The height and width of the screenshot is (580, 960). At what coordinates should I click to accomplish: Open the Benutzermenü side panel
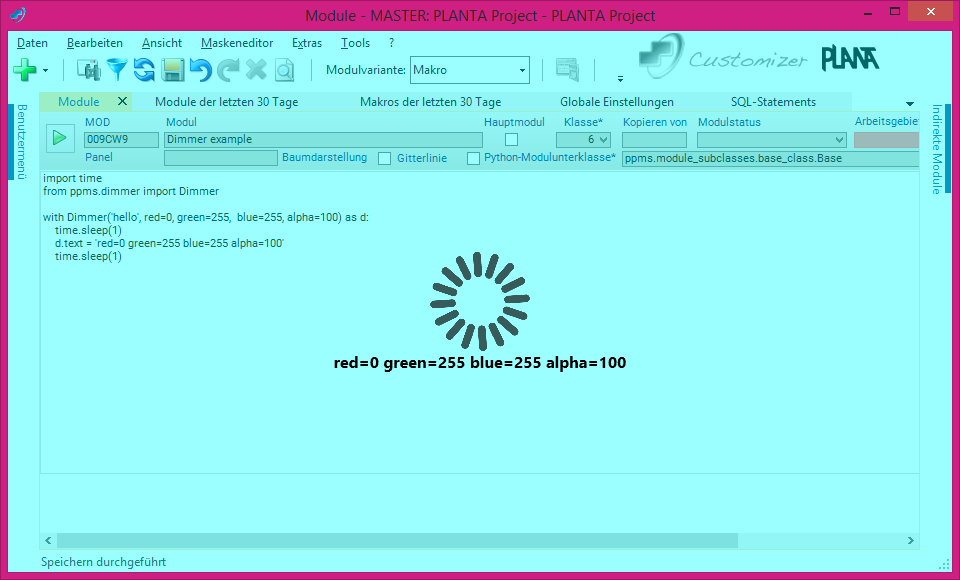20,141
